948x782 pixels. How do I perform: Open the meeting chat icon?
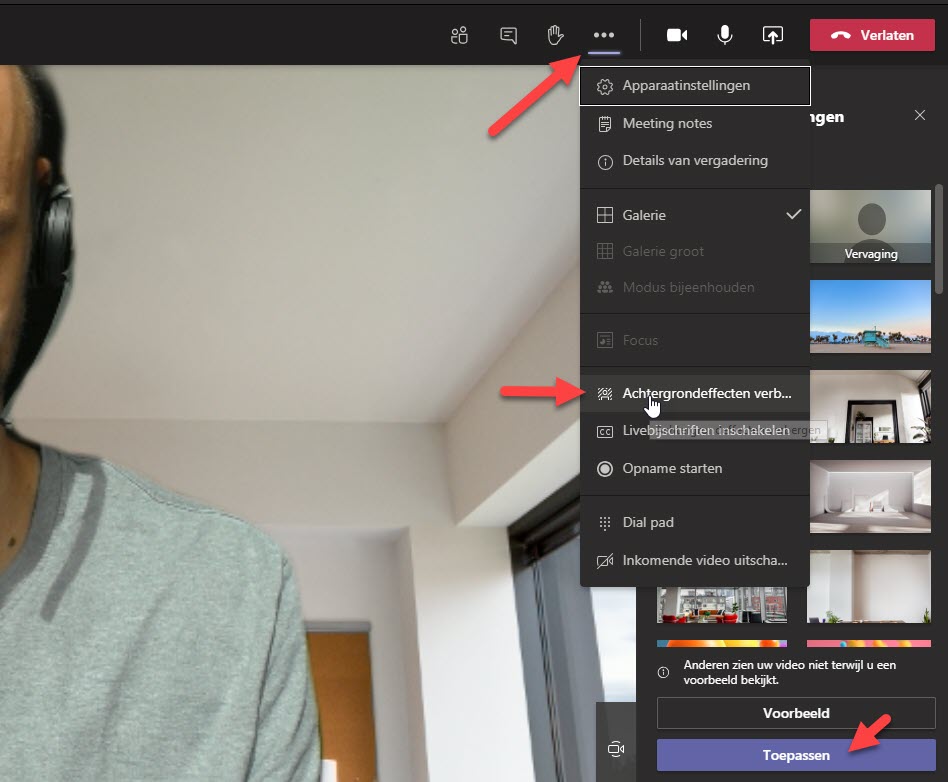pyautogui.click(x=508, y=36)
